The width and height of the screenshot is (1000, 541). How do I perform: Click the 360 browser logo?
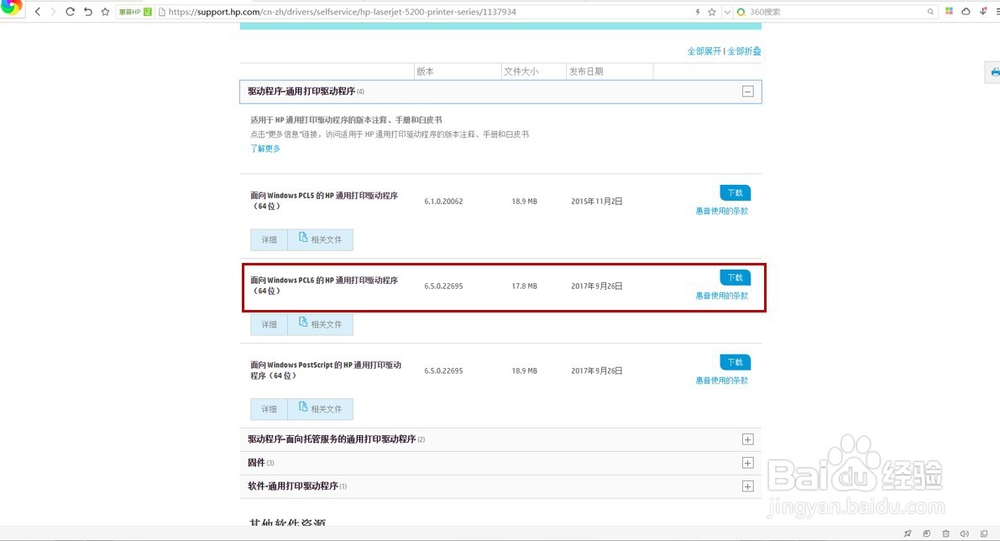tap(11, 8)
